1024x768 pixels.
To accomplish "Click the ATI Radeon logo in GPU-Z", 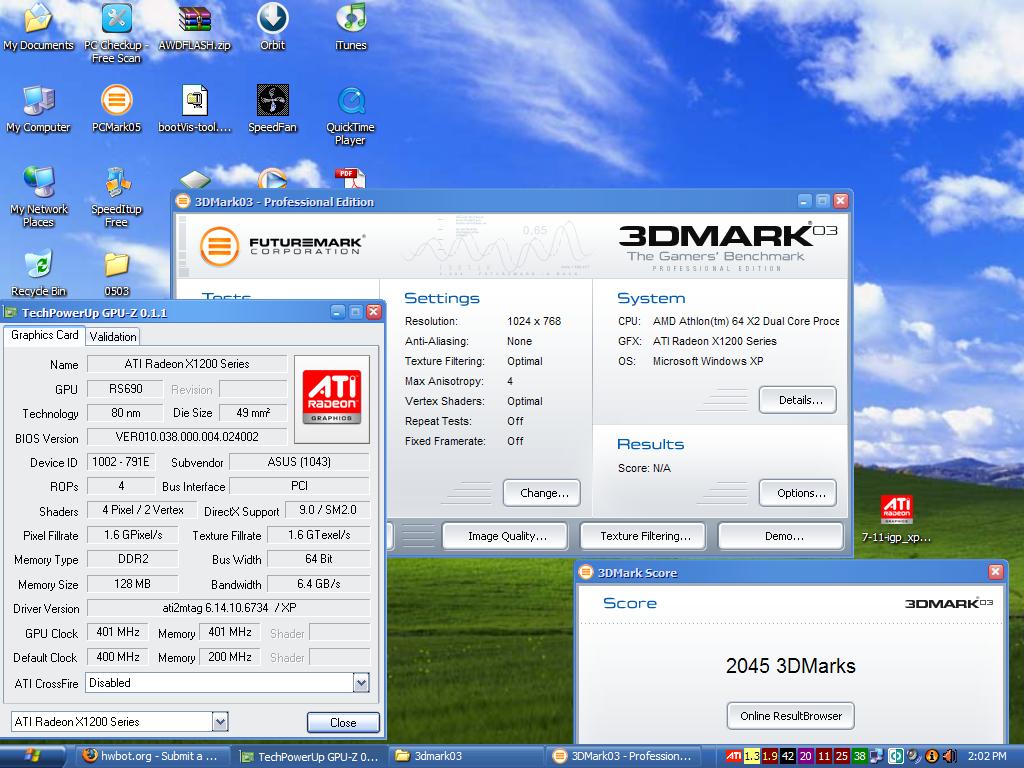I will tap(332, 398).
